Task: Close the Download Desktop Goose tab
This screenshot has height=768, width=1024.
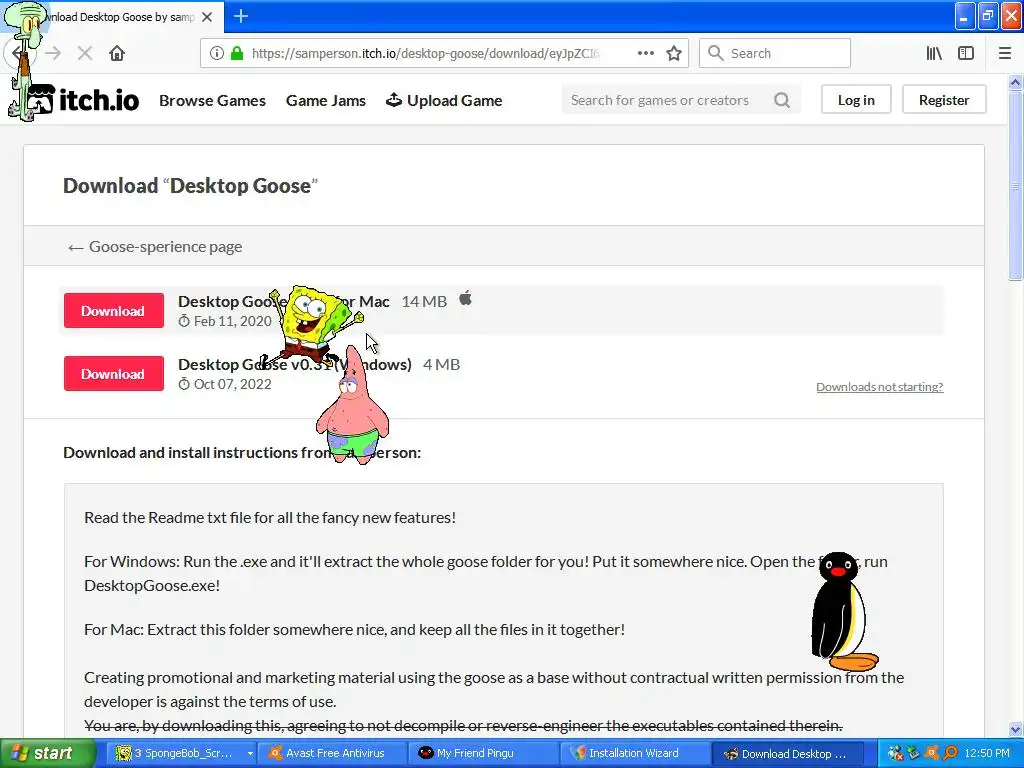Action: (207, 17)
